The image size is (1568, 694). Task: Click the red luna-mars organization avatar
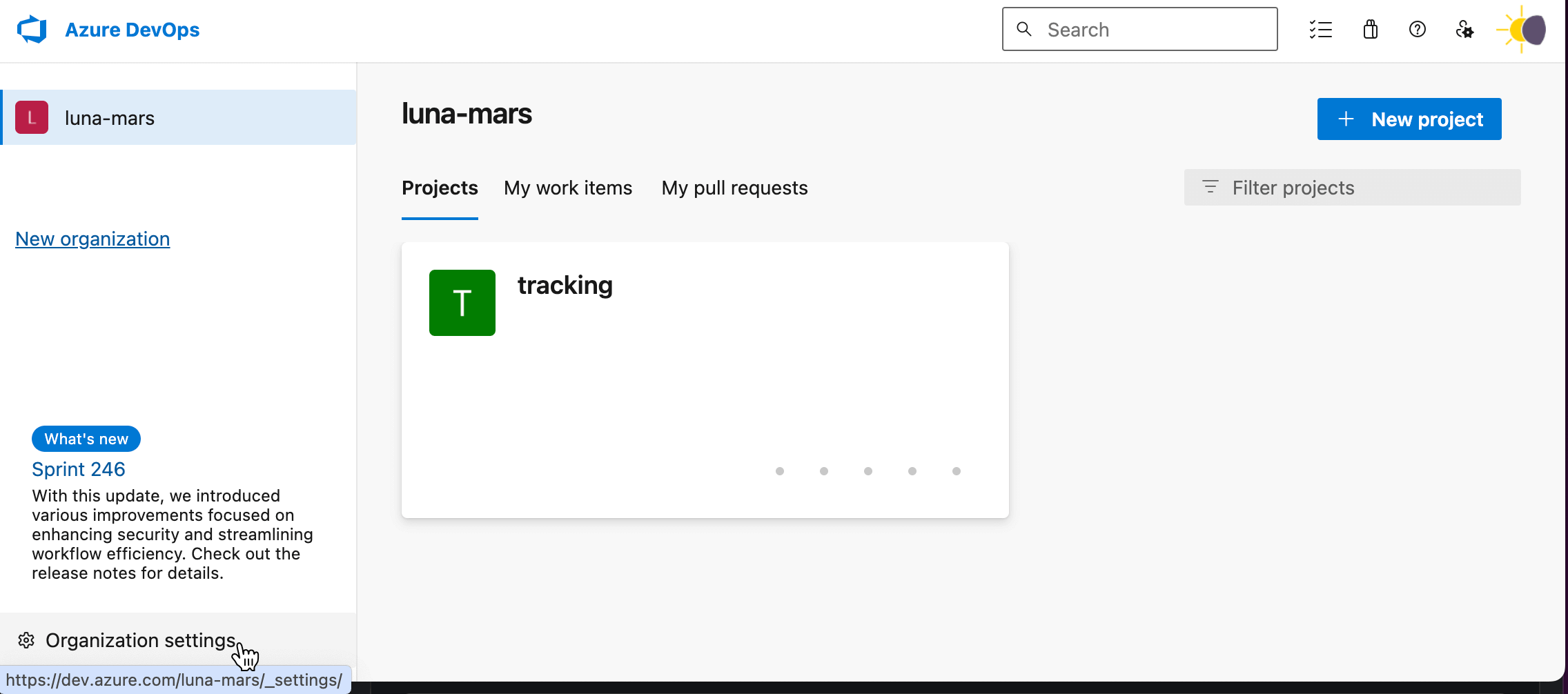32,117
